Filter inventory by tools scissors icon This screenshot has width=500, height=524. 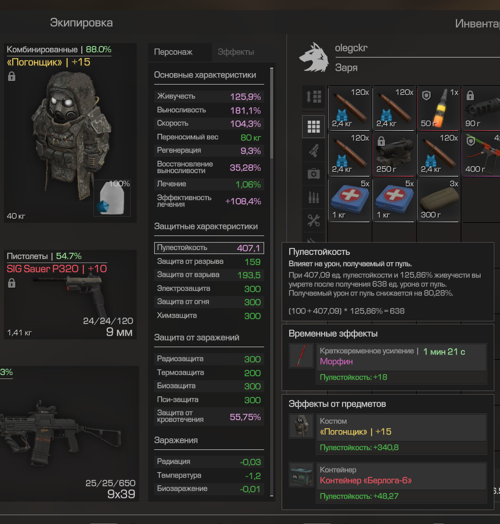click(x=314, y=220)
